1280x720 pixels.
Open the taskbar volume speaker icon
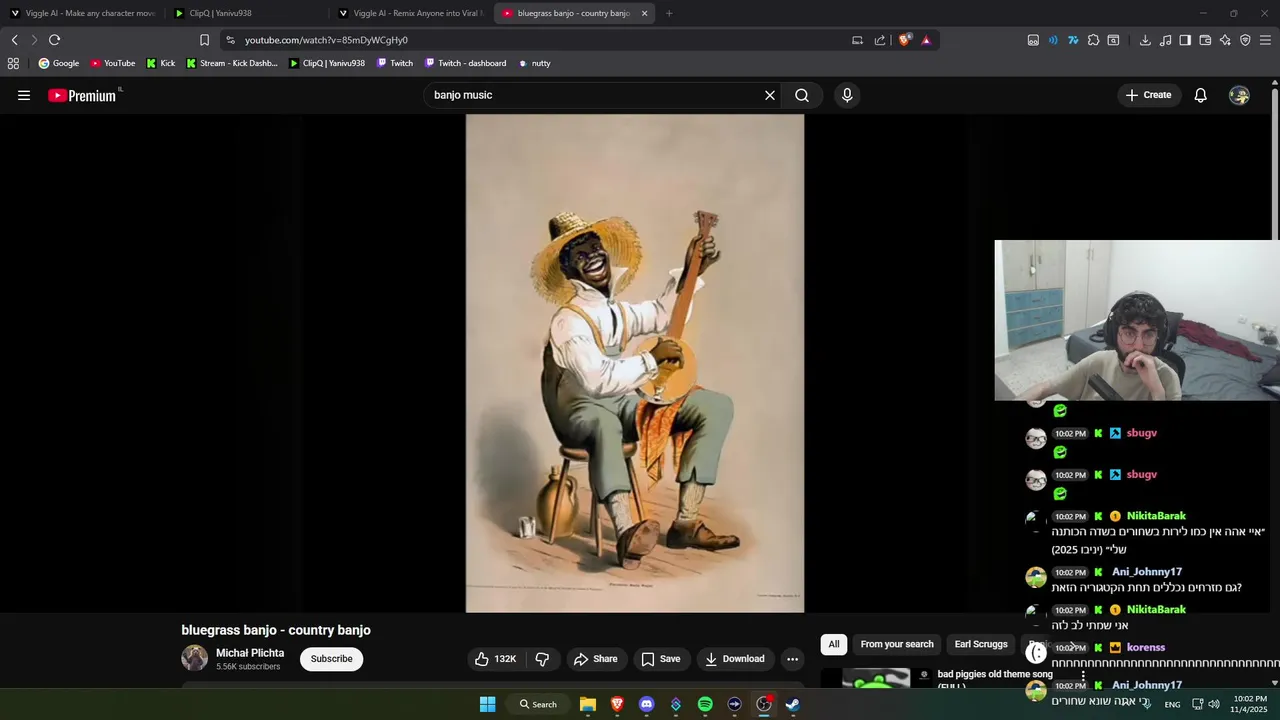coord(1214,704)
